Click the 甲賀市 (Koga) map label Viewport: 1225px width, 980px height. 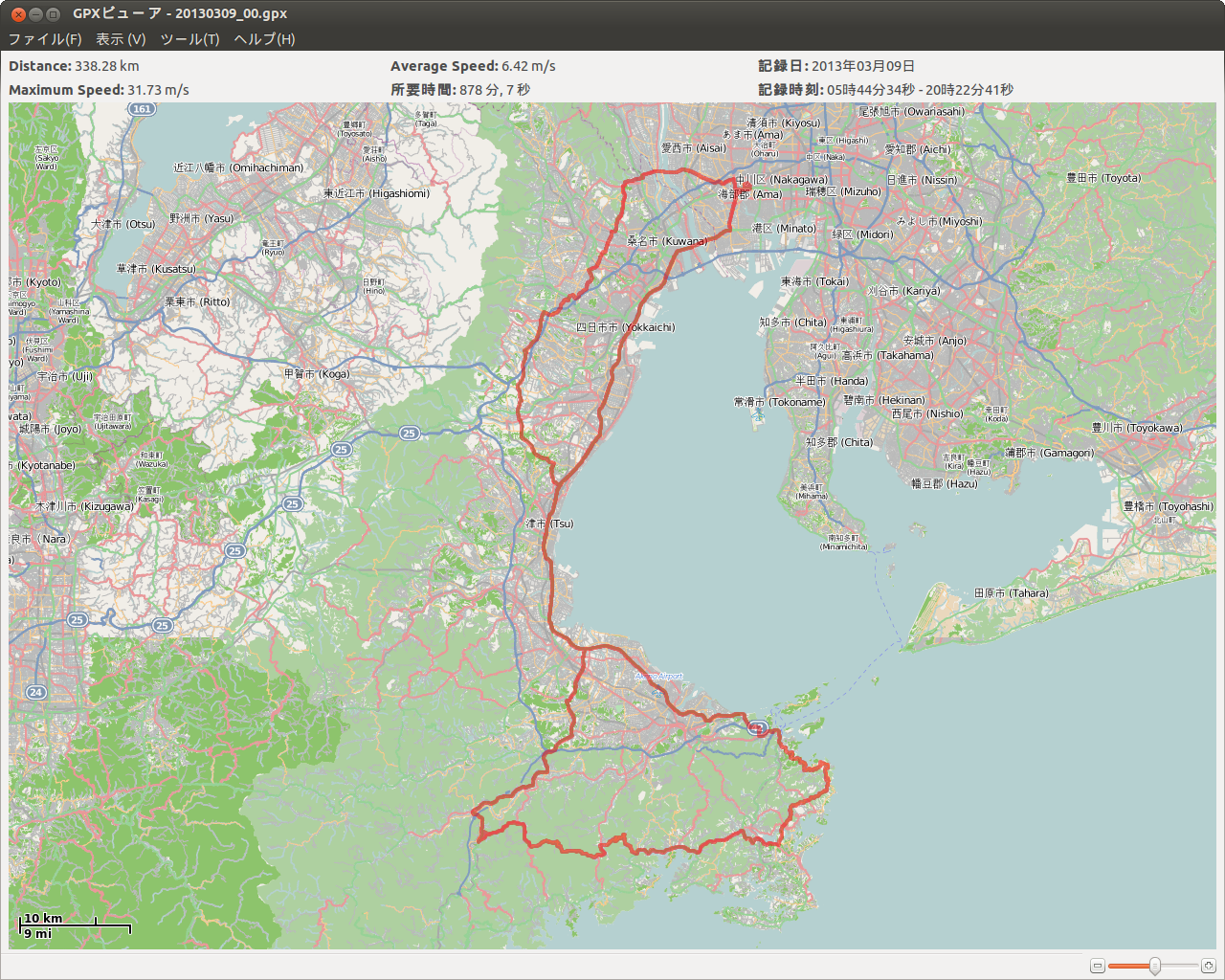point(317,374)
